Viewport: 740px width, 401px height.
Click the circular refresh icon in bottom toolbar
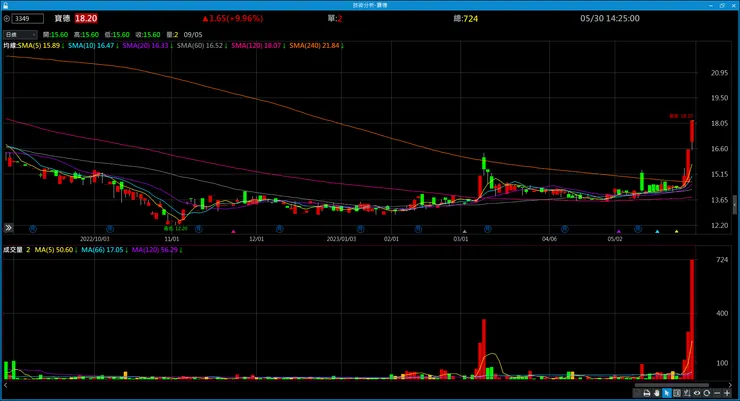point(706,393)
